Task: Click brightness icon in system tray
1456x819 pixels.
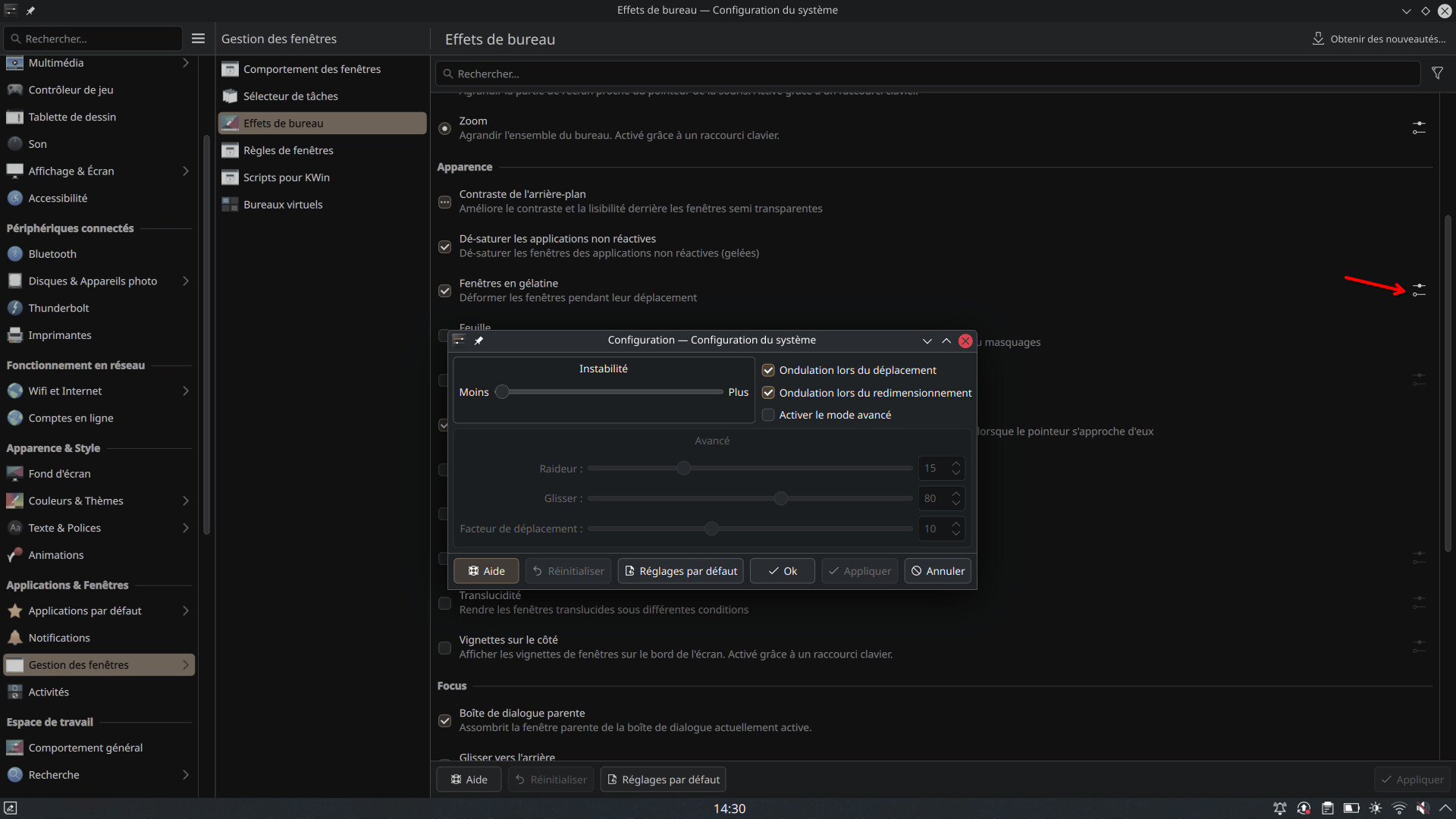Action: pos(1375,808)
